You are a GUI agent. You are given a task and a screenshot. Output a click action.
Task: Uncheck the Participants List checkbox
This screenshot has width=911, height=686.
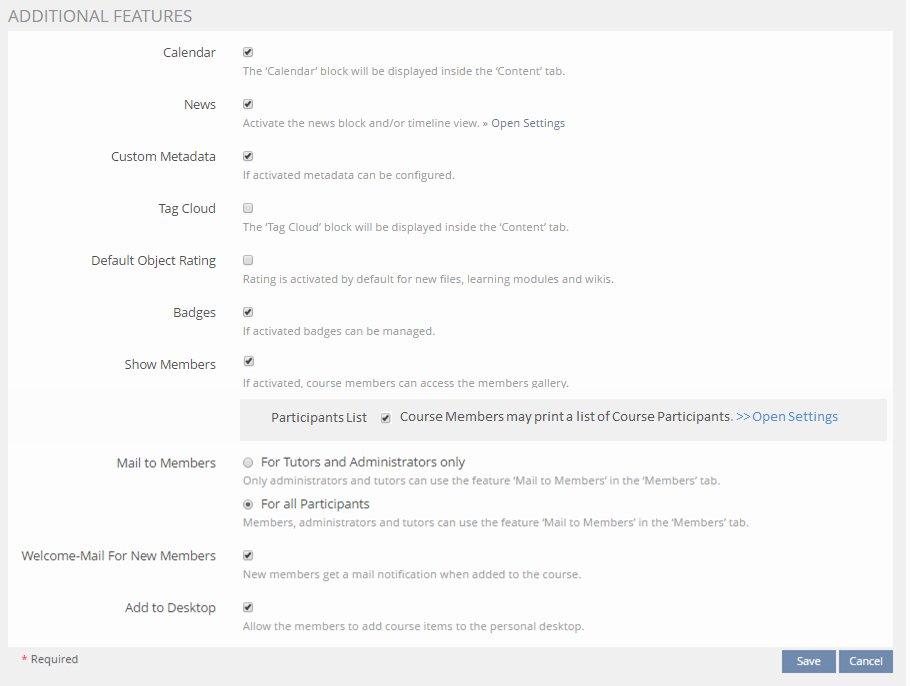click(x=385, y=418)
